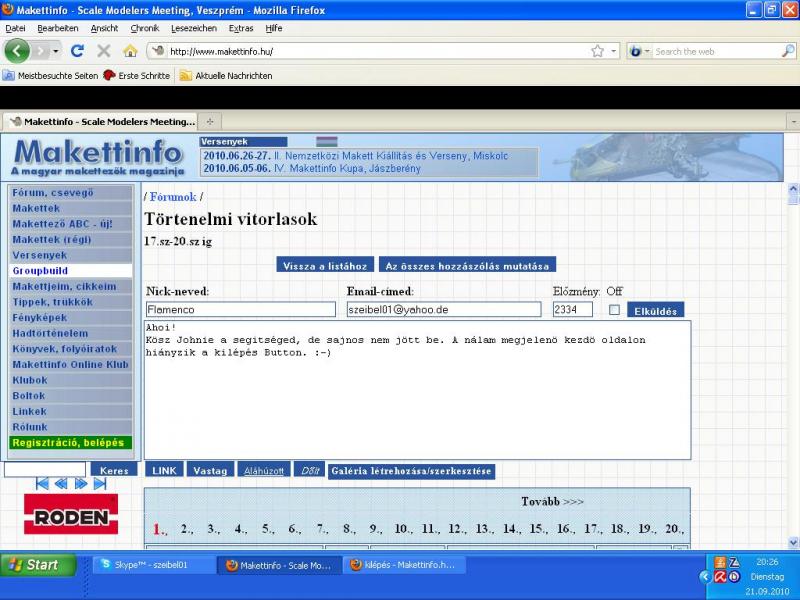Click the Firefox back arrow button
The image size is (800, 600).
(18, 50)
